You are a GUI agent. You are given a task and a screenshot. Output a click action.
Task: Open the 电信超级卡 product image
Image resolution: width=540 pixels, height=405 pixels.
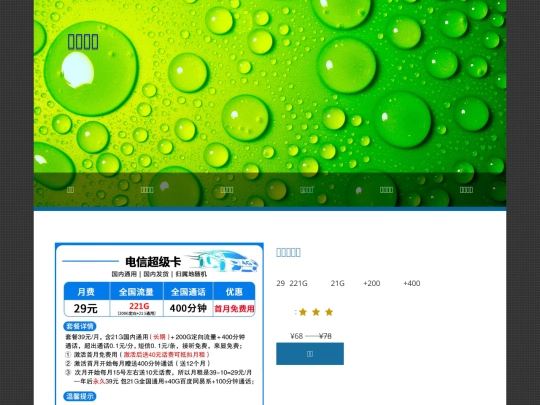(x=159, y=324)
